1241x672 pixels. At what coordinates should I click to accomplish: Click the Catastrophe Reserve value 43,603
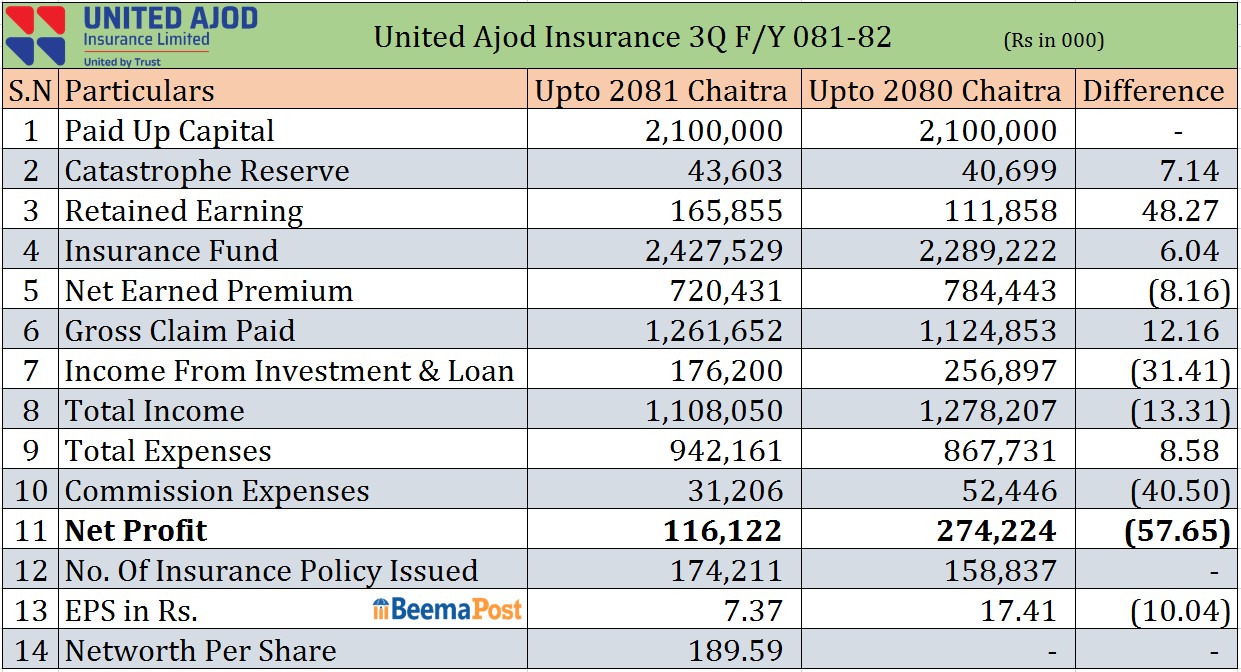pos(734,171)
